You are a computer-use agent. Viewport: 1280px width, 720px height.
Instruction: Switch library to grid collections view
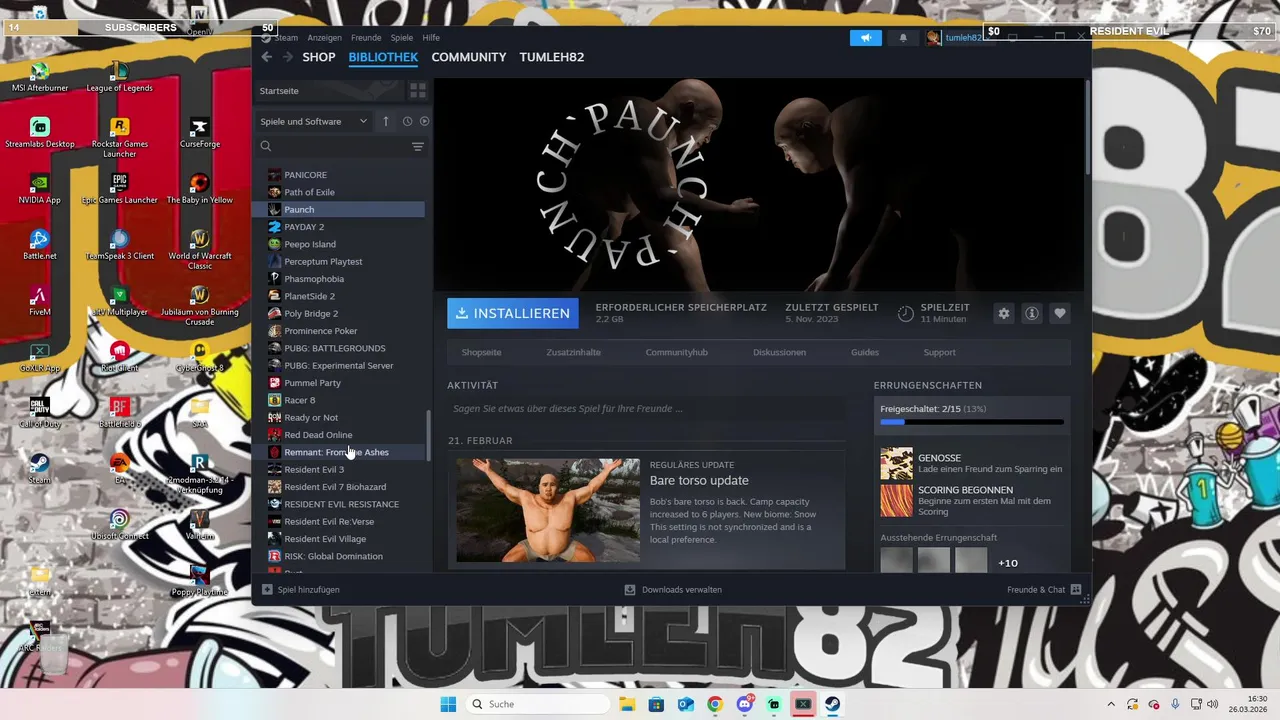click(418, 90)
